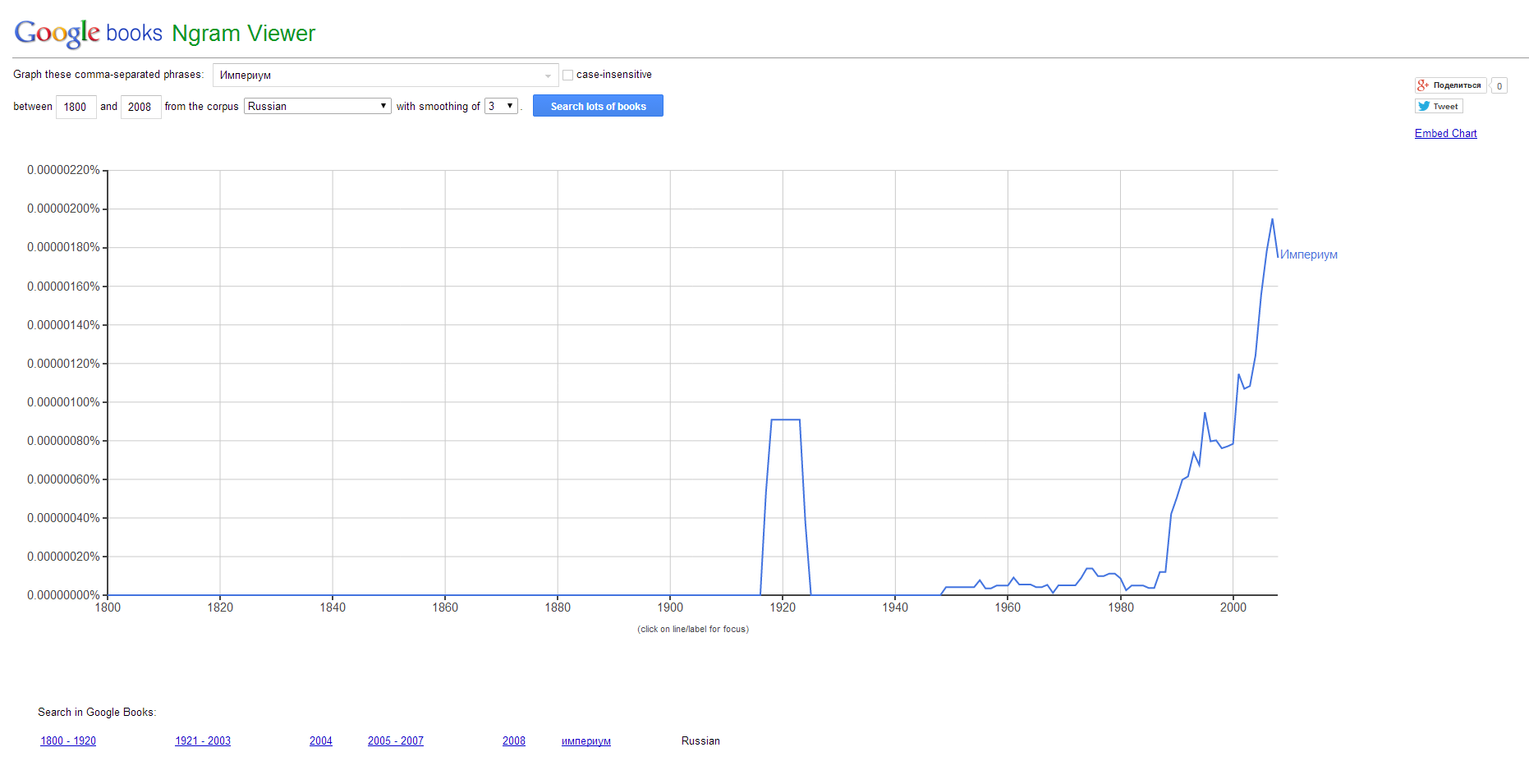Open the 2005 - 2007 search link
The image size is (1529, 784).
(x=396, y=740)
